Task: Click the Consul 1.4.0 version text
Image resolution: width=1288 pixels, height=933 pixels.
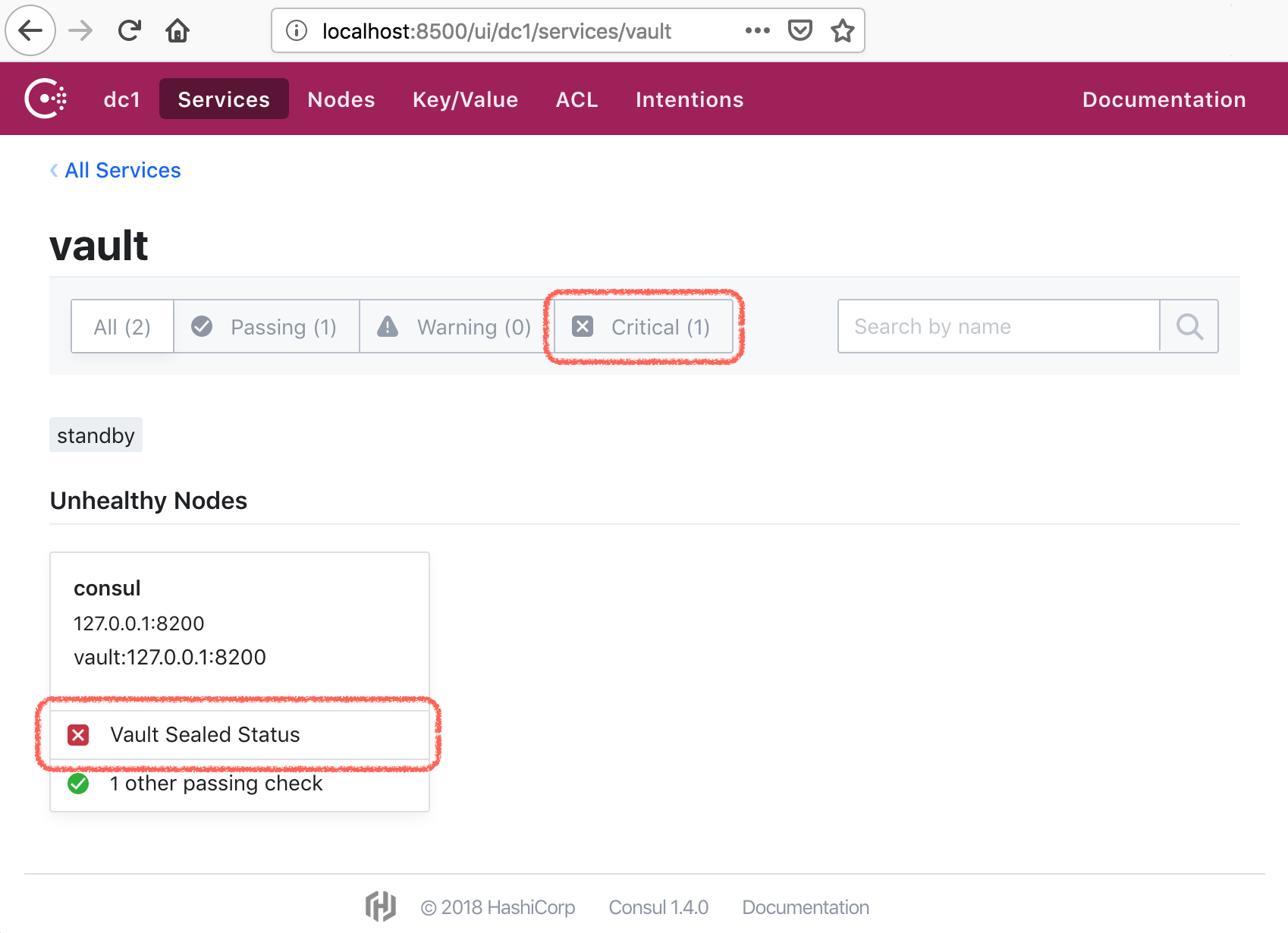Action: pyautogui.click(x=658, y=907)
